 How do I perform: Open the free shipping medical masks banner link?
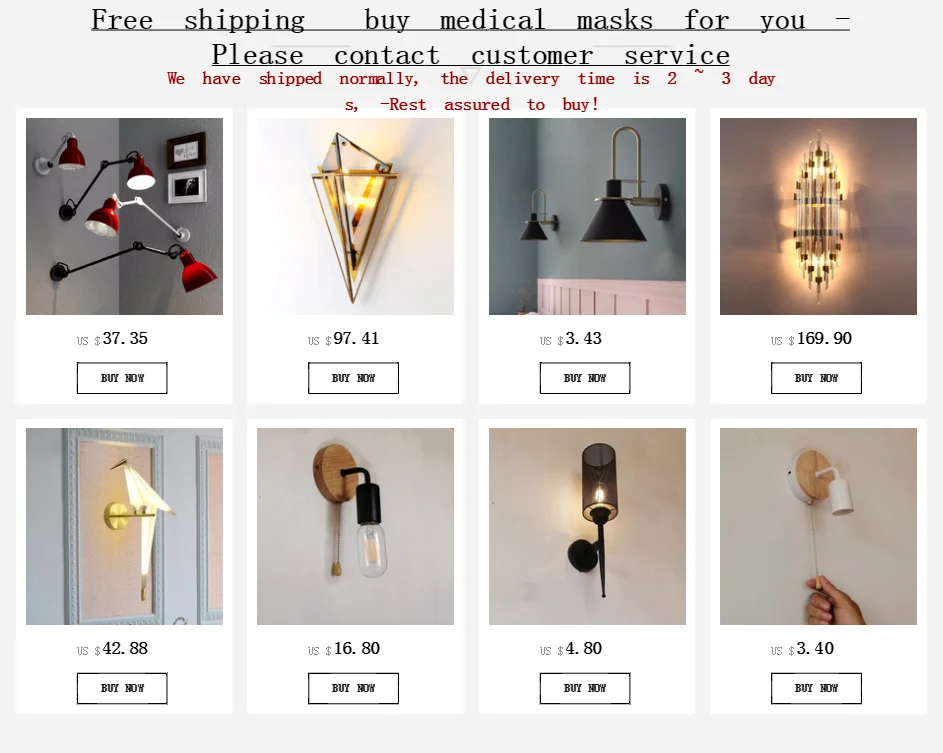click(470, 37)
